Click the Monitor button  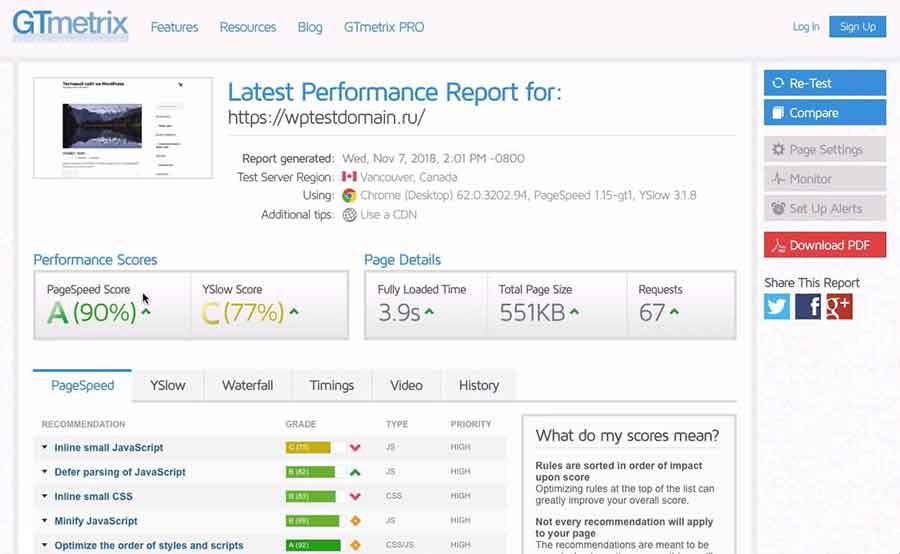(825, 179)
